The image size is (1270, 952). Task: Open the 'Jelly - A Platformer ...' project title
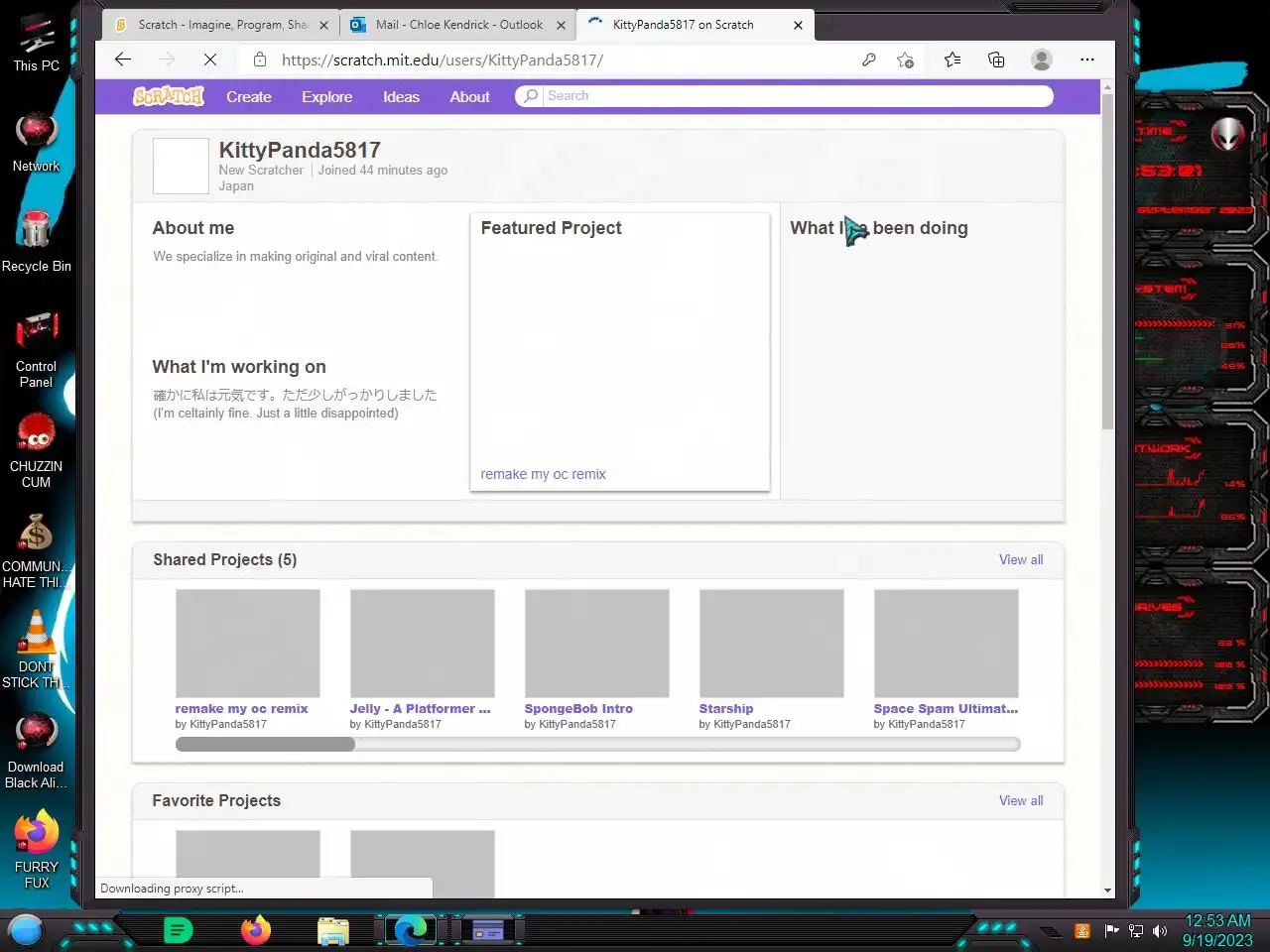[420, 708]
